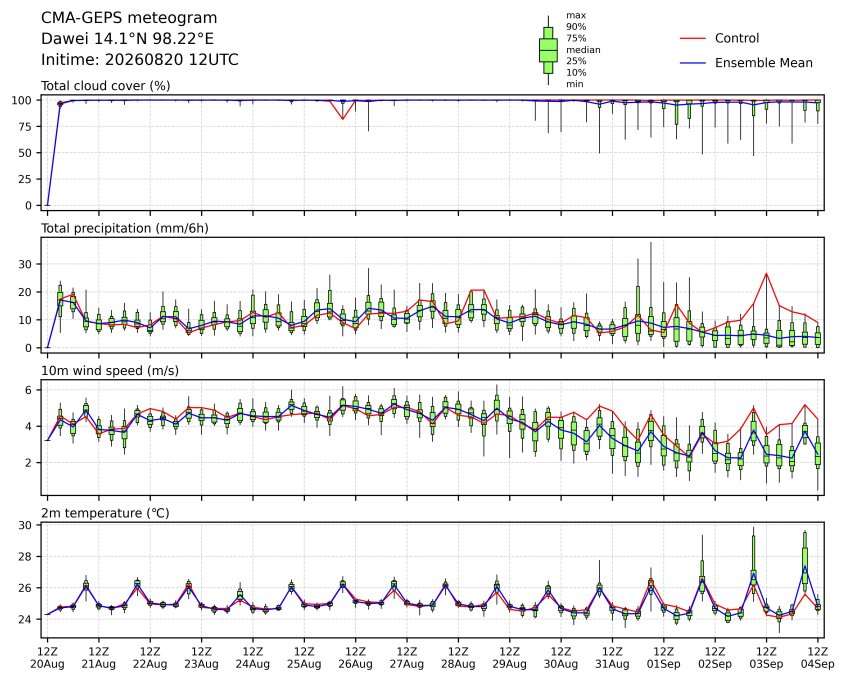Click the red precipitation peak near 03Sep
This screenshot has width=846, height=681.
(x=766, y=274)
